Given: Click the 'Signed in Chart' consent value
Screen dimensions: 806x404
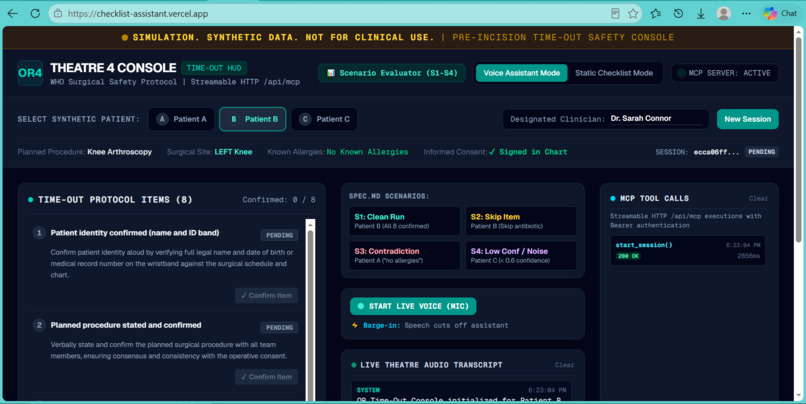Looking at the screenshot, I should point(528,152).
